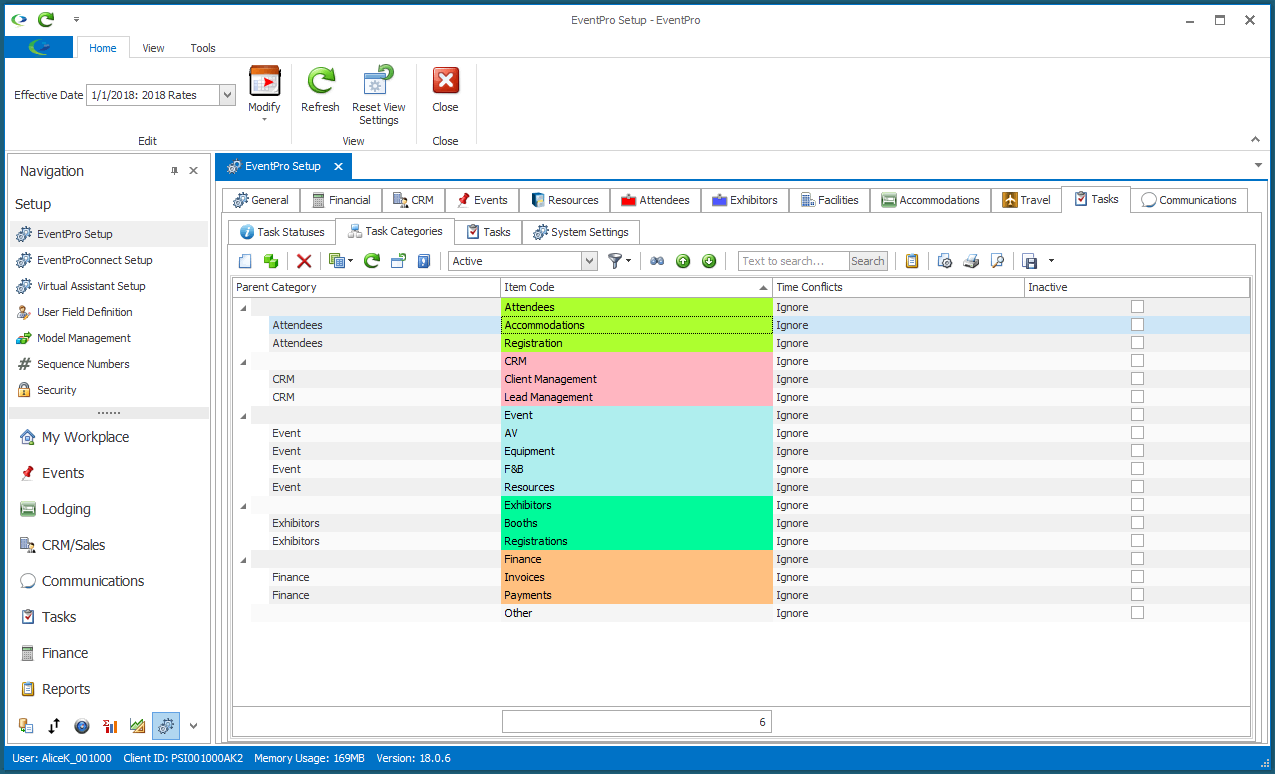Toggle Inactive checkbox for AV row

[x=1137, y=433]
